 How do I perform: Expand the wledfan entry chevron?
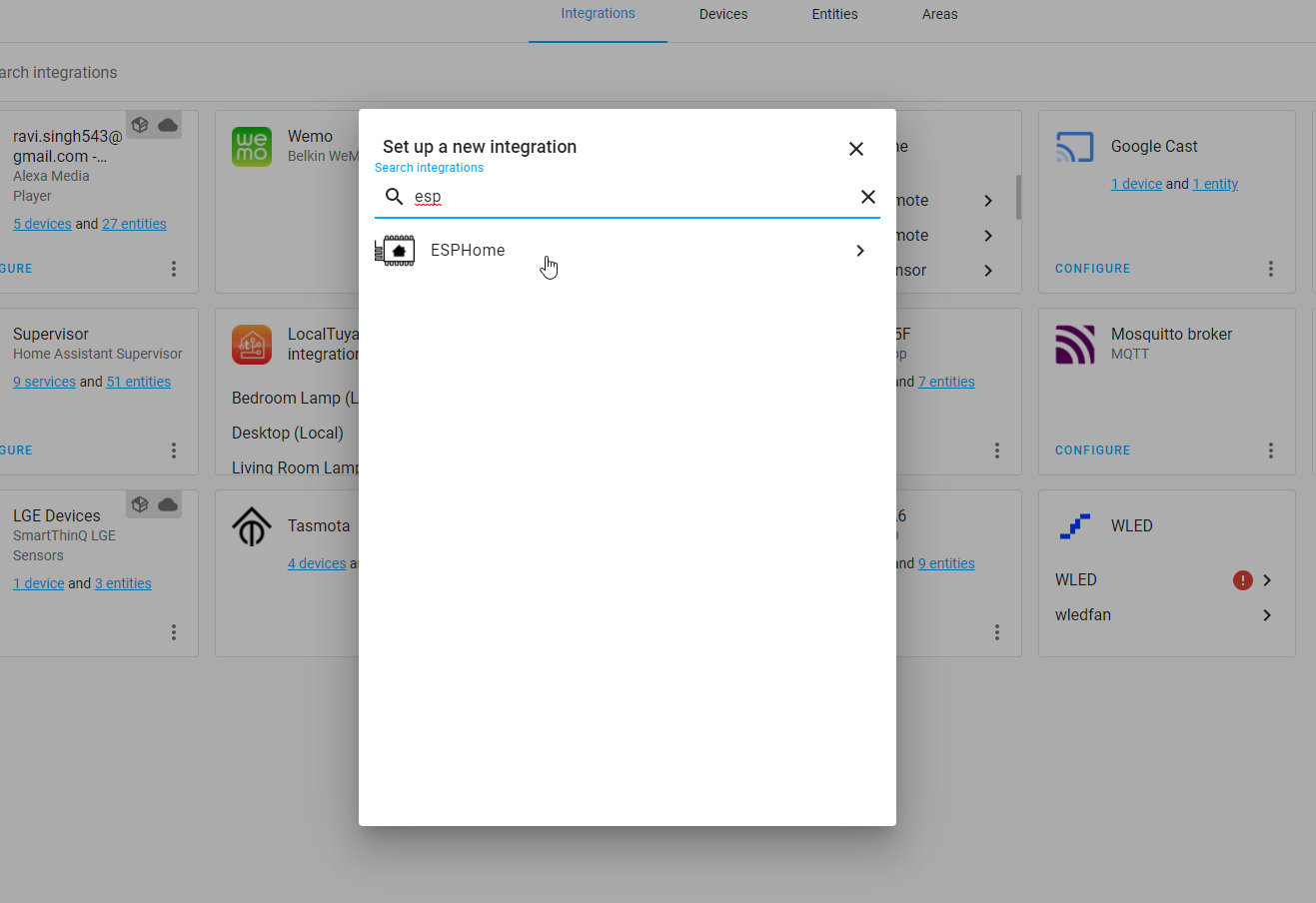point(1266,615)
